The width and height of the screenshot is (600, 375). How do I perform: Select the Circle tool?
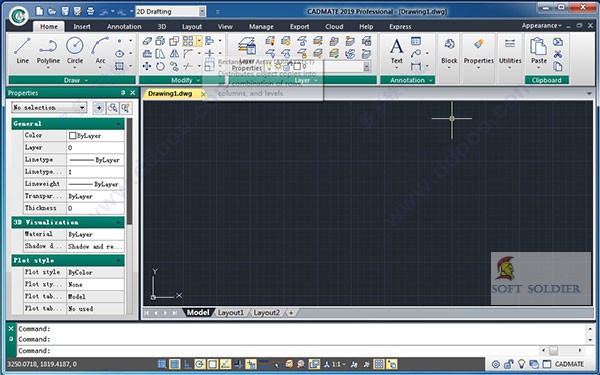(x=75, y=50)
